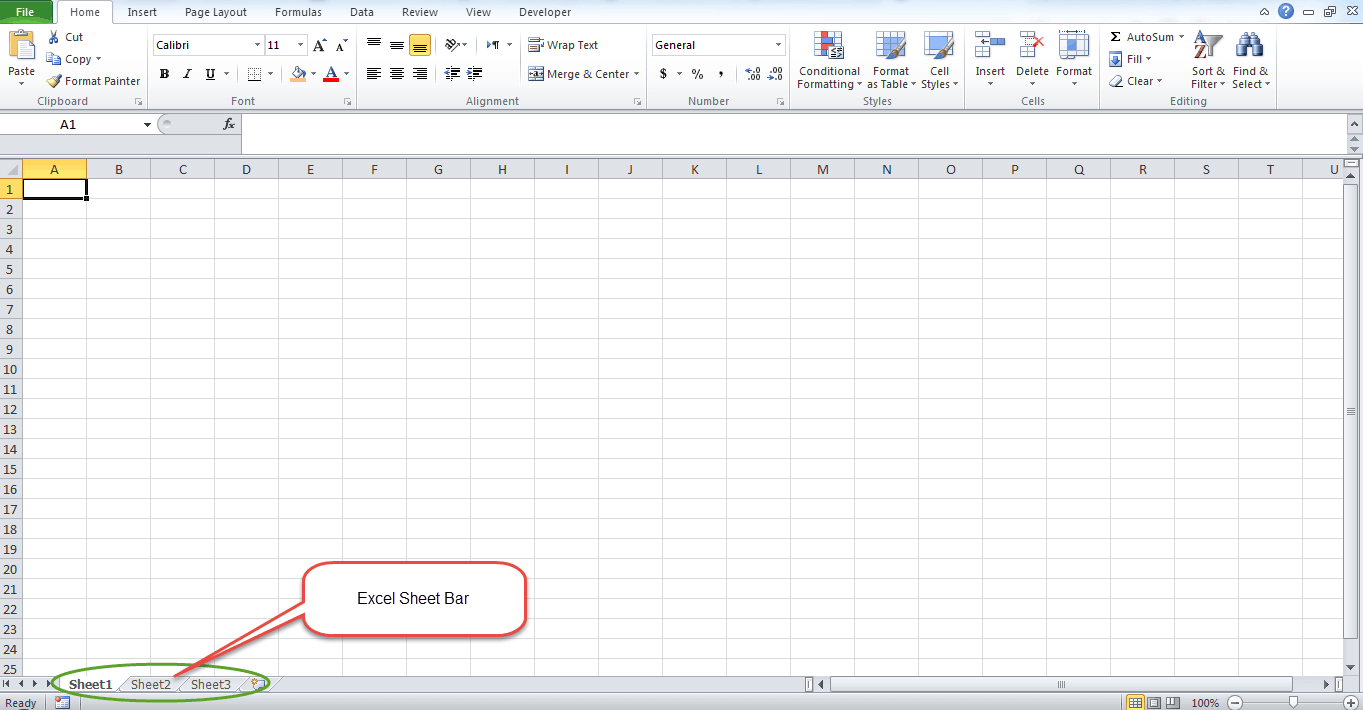
Task: Zoom in with the plus button
Action: pyautogui.click(x=1351, y=703)
